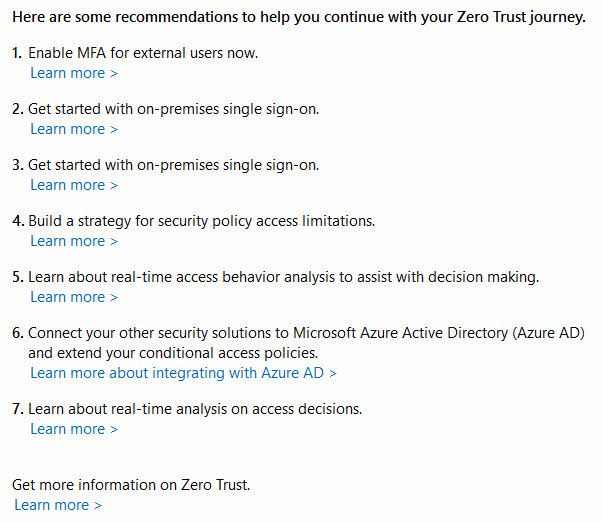Image resolution: width=602 pixels, height=522 pixels.
Task: Click and extend your conditional access policies line
Action: (173, 354)
